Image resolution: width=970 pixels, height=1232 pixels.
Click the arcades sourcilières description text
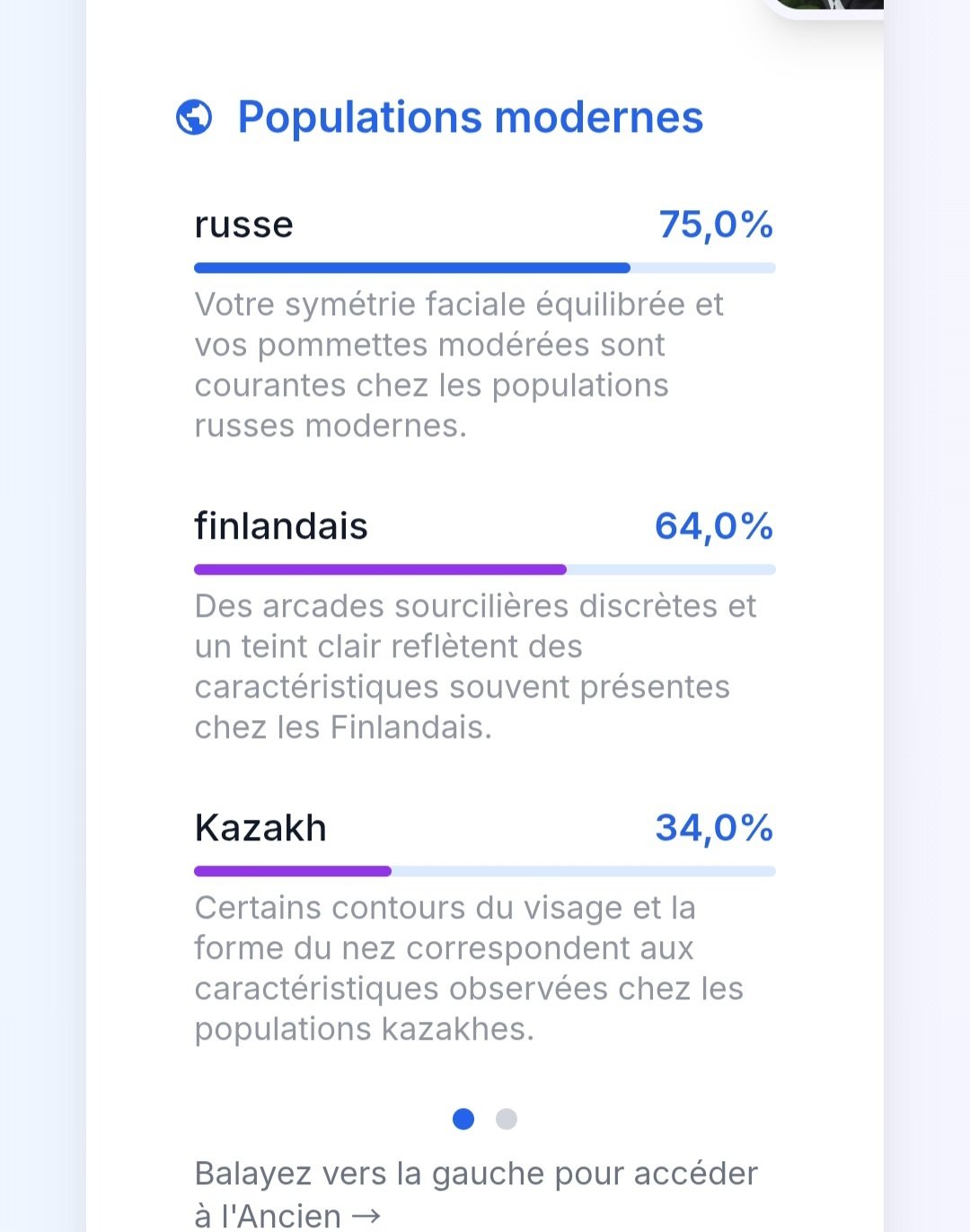click(x=474, y=666)
